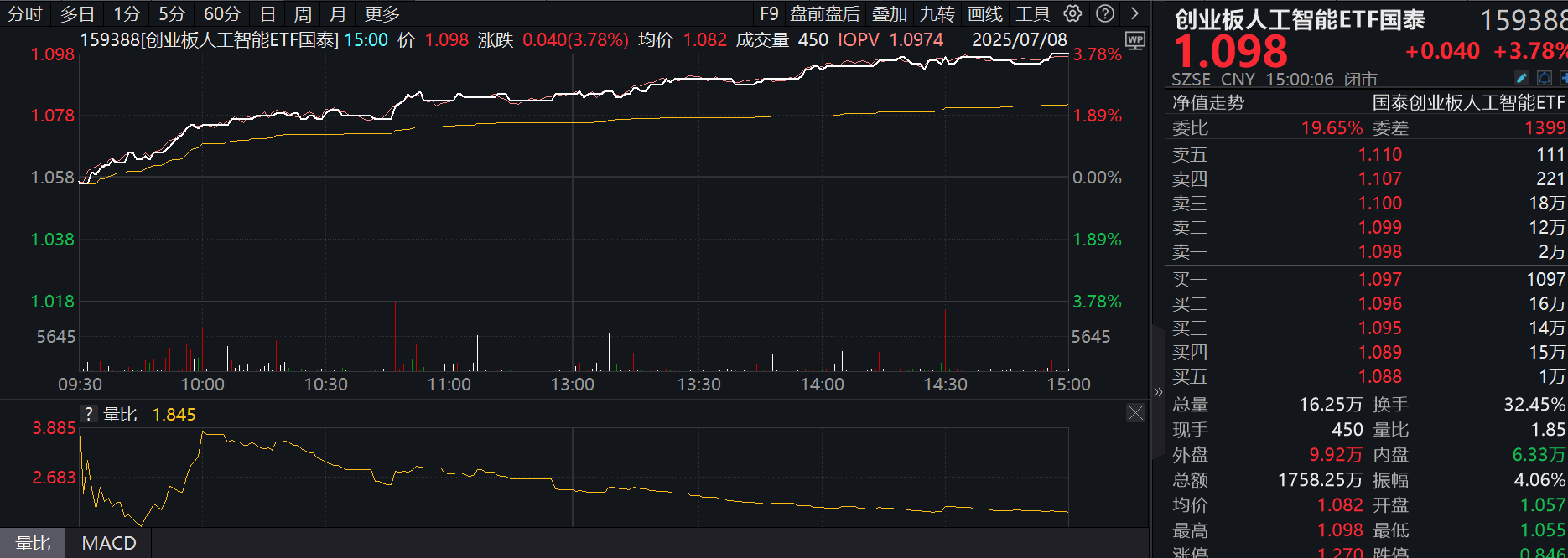Expand toolbar with right chevron arrow
1568x558 pixels.
[x=1134, y=13]
